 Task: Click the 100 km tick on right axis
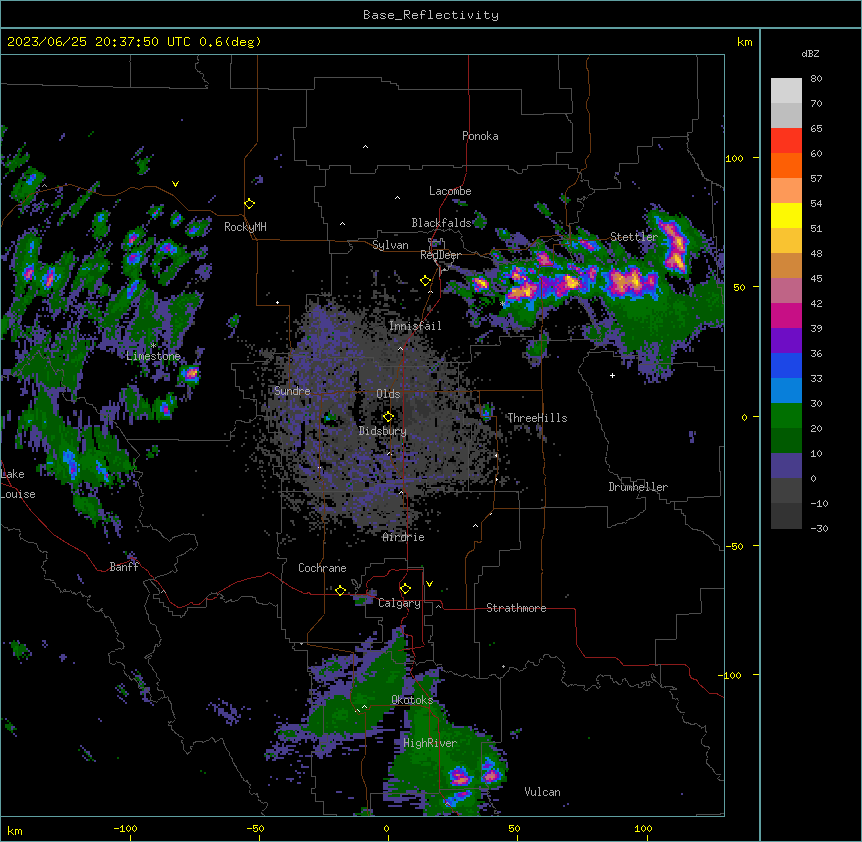pyautogui.click(x=734, y=158)
